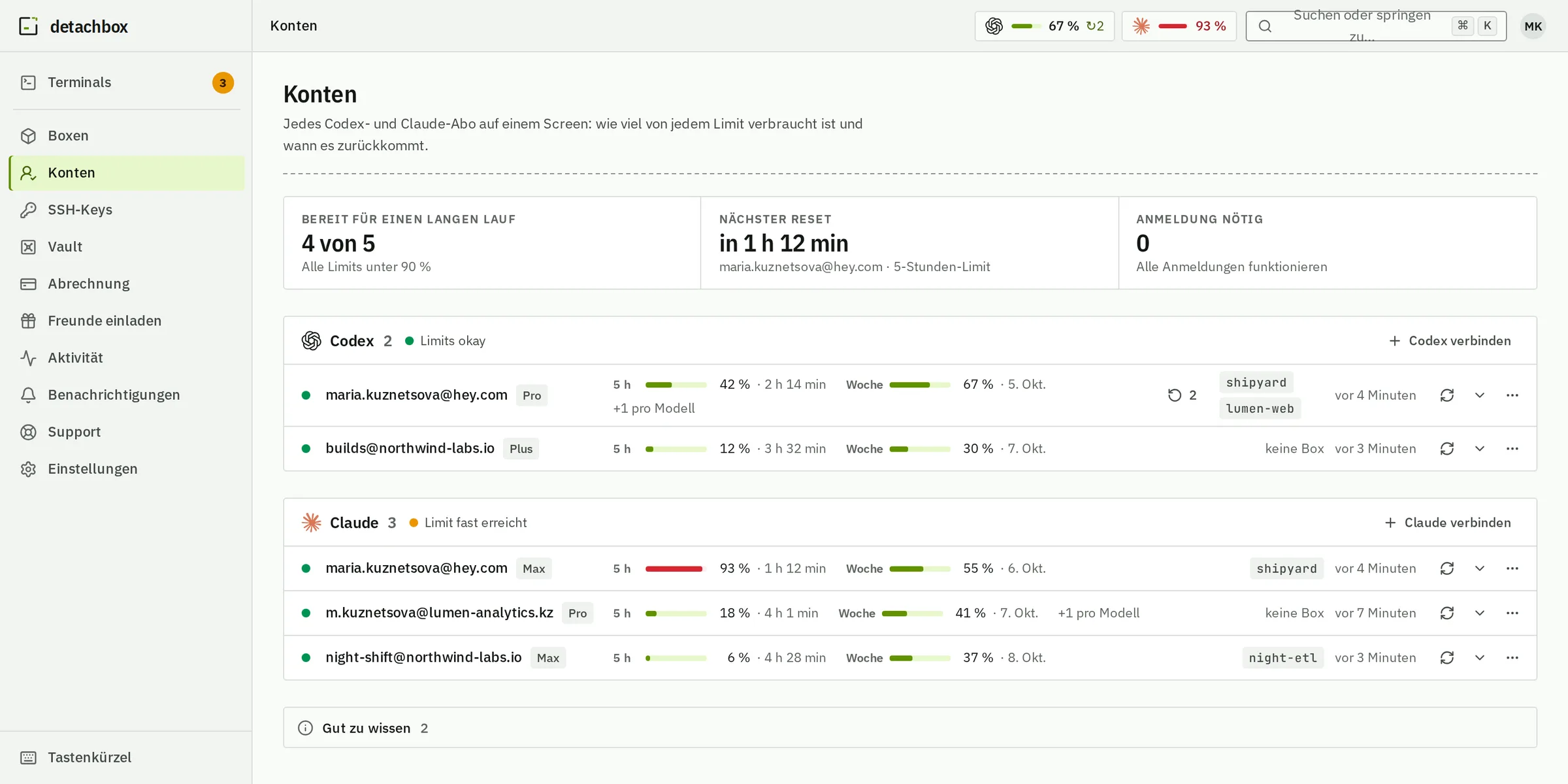This screenshot has width=1568, height=784.
Task: Refresh maria.kuznetsova@hey.com Codex Pro account limits
Action: [x=1447, y=395]
